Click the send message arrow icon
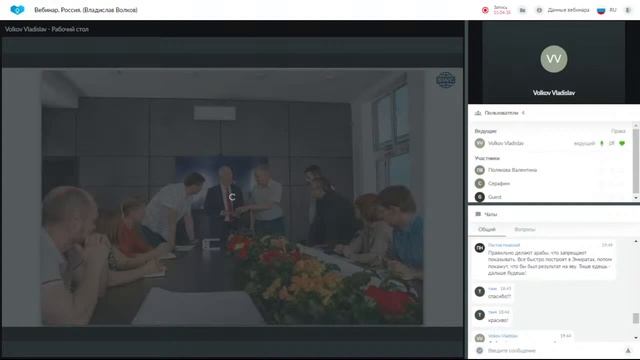 pyautogui.click(x=628, y=351)
